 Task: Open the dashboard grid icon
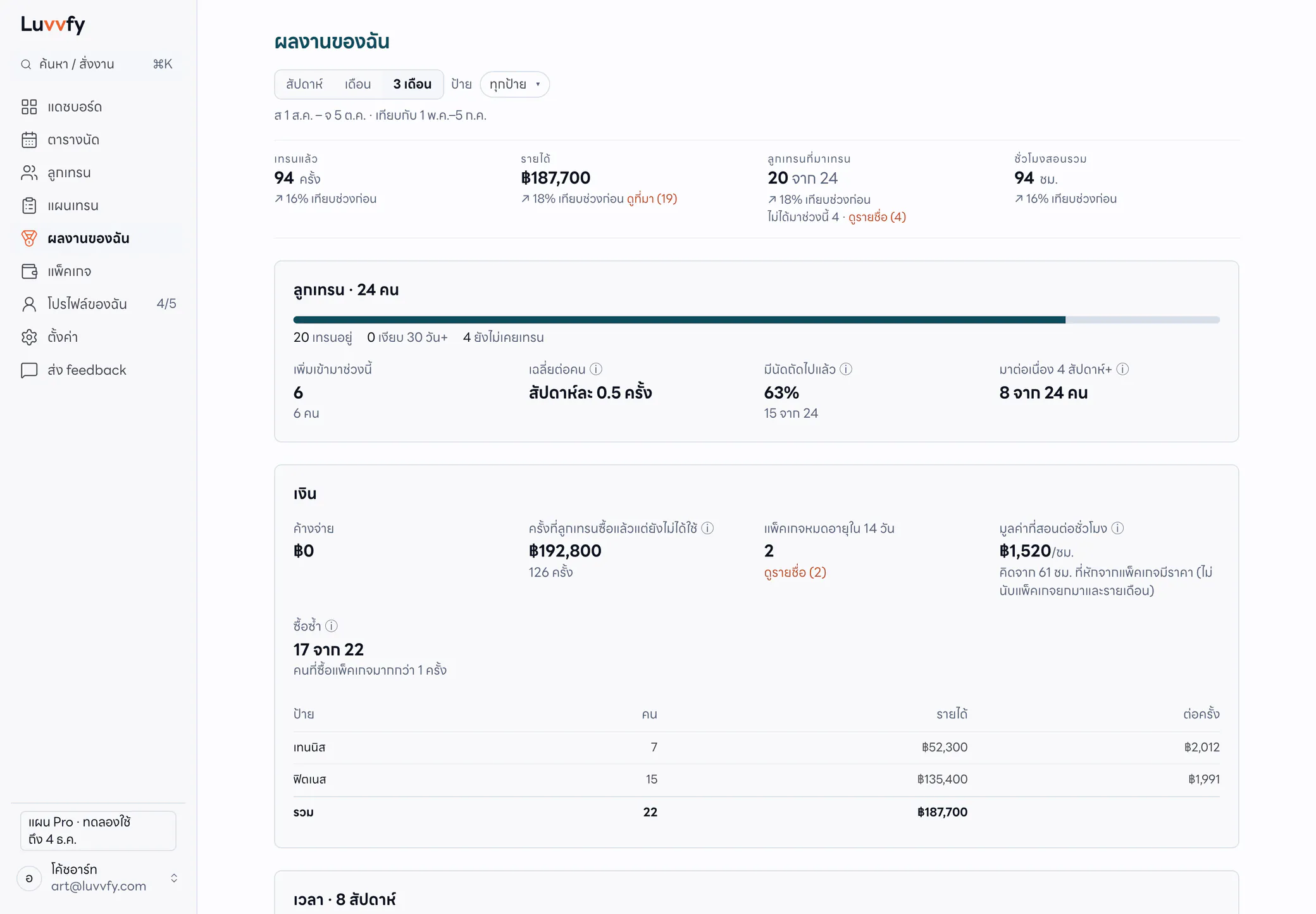point(29,107)
